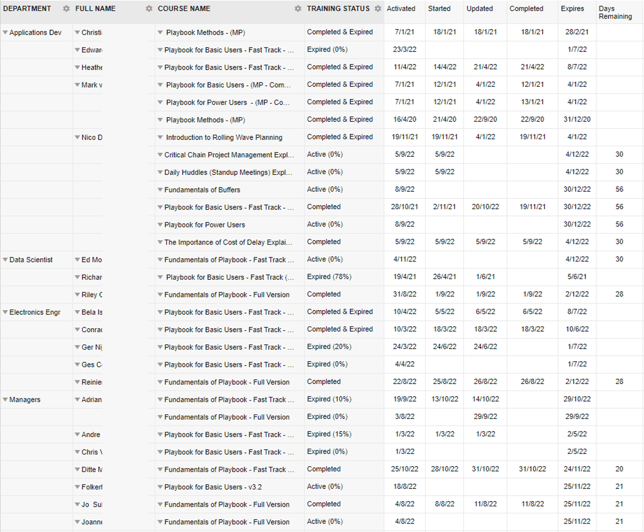Image resolution: width=644 pixels, height=532 pixels.
Task: Click the 23/3/22 activated date cell
Action: pos(405,50)
